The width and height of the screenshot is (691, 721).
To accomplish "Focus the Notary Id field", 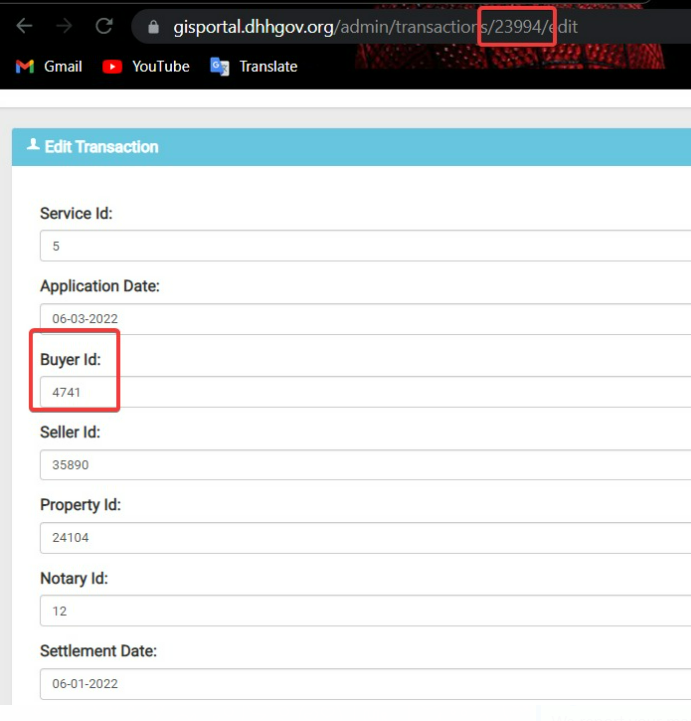I will tap(365, 611).
